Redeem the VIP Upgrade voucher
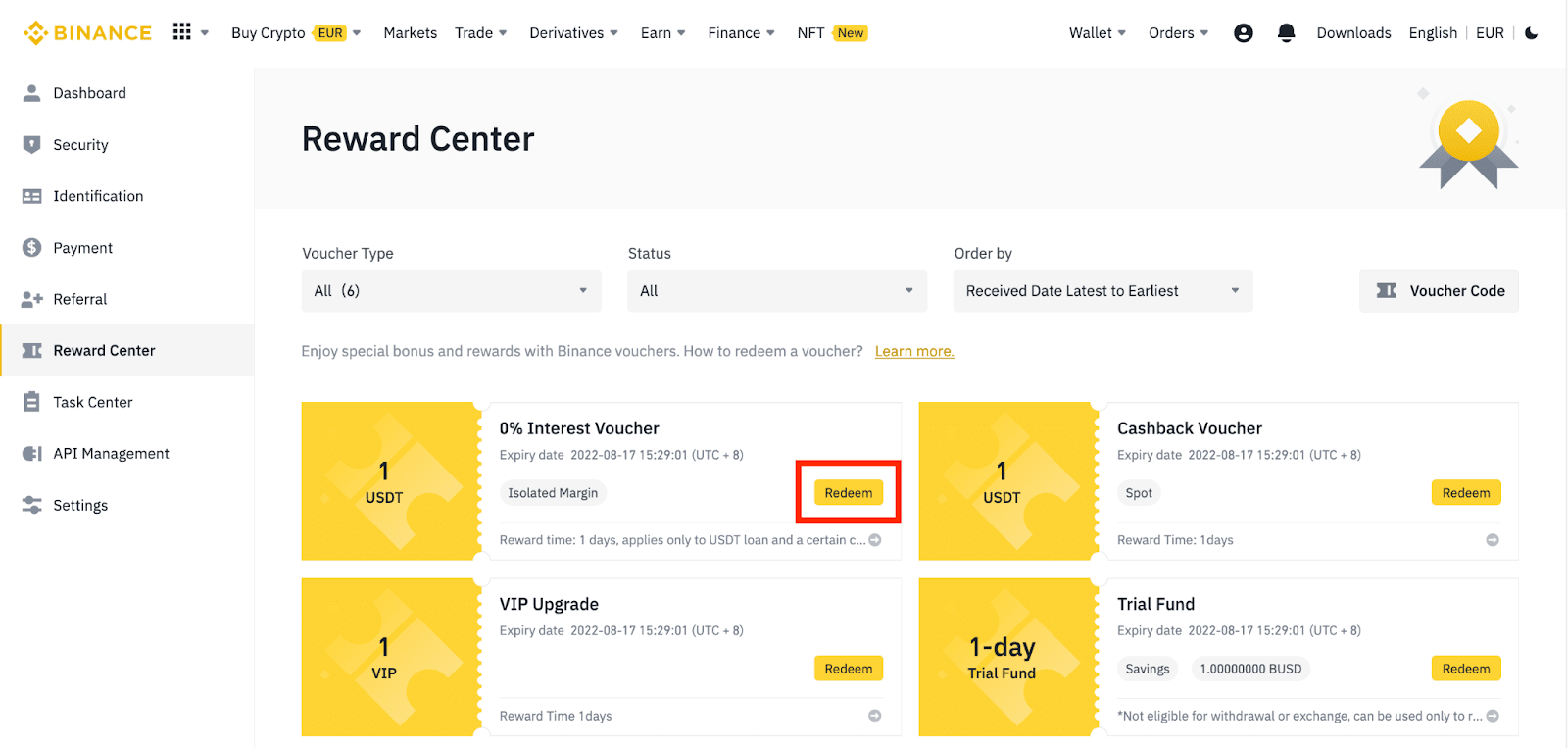Image resolution: width=1568 pixels, height=748 pixels. pyautogui.click(x=849, y=669)
